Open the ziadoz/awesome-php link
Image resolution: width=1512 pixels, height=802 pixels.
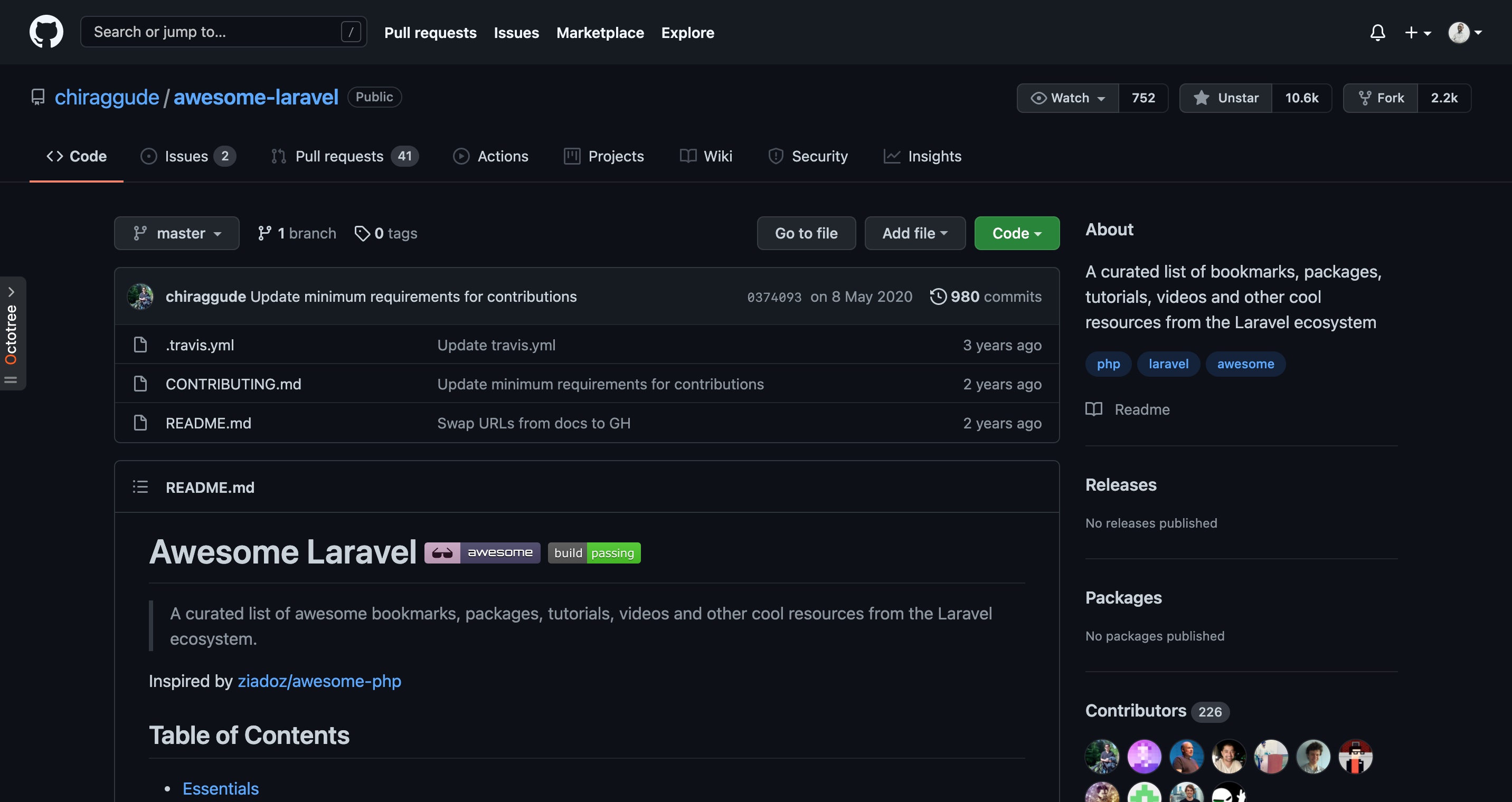click(x=319, y=681)
